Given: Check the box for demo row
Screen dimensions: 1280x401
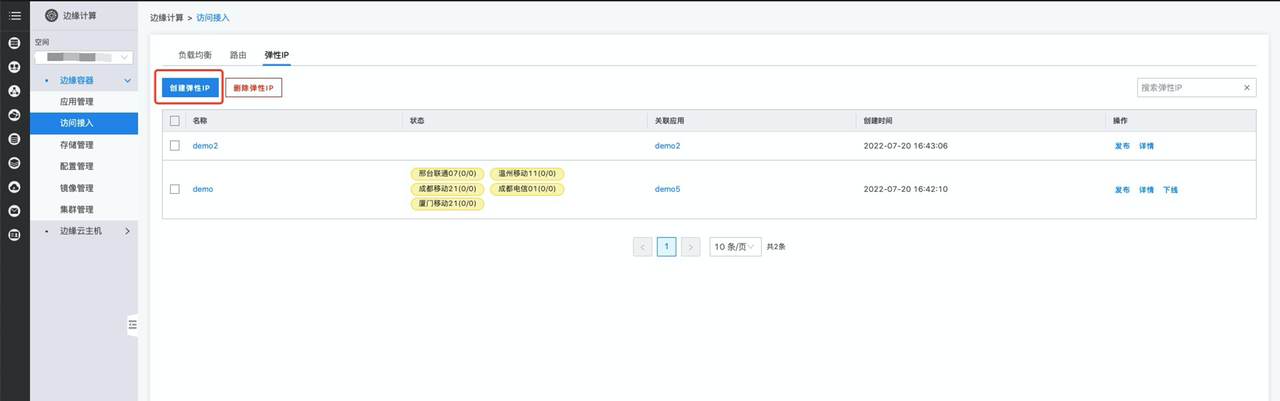Looking at the screenshot, I should [175, 189].
